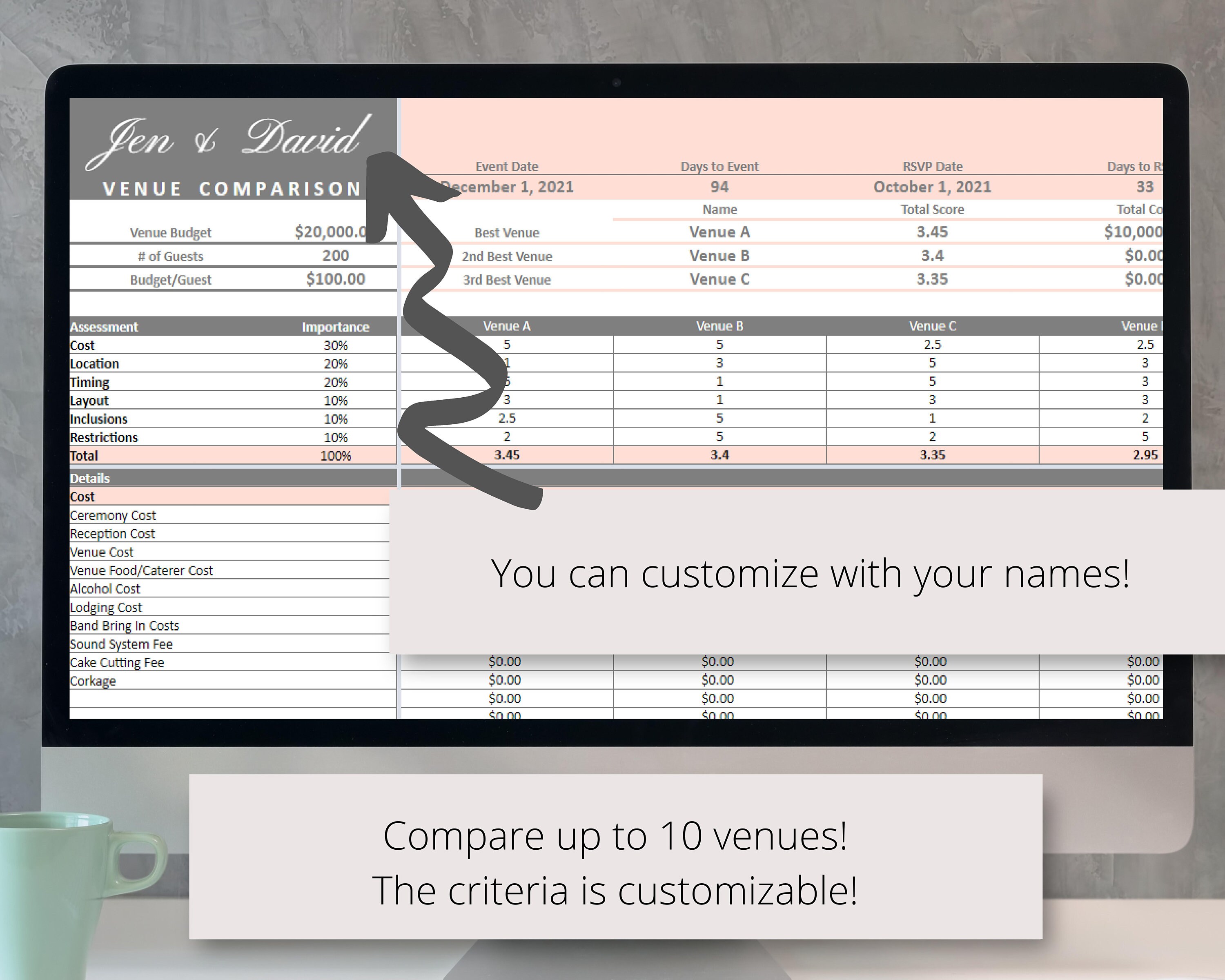Click the 'Best Venue' row label
This screenshot has width=1225, height=980.
(x=507, y=233)
